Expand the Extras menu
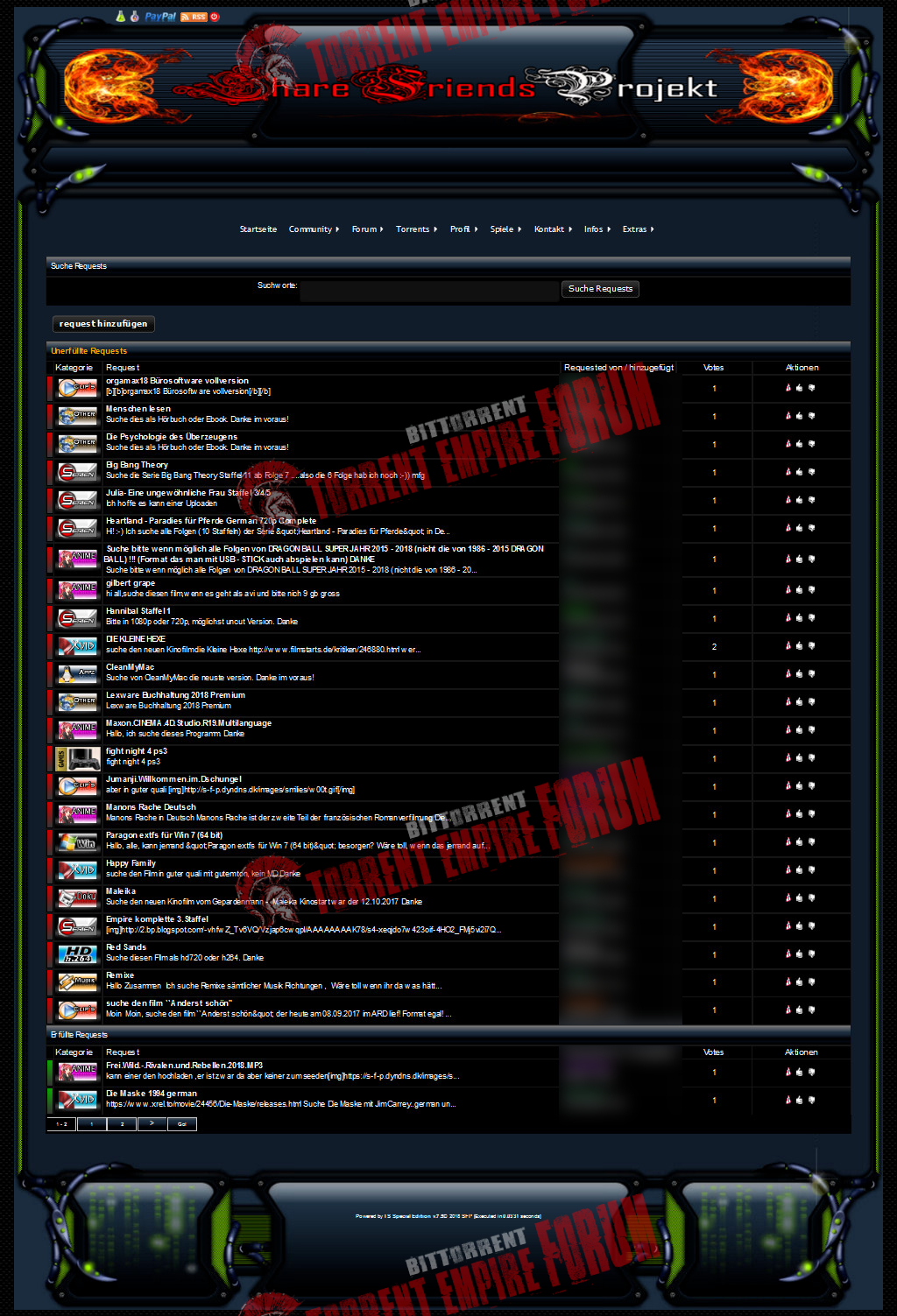Screen dimensions: 897x1316 coord(638,229)
